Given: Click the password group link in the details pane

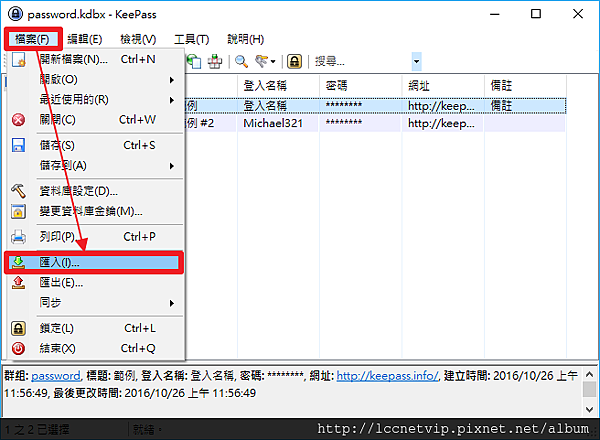Looking at the screenshot, I should (x=57, y=376).
